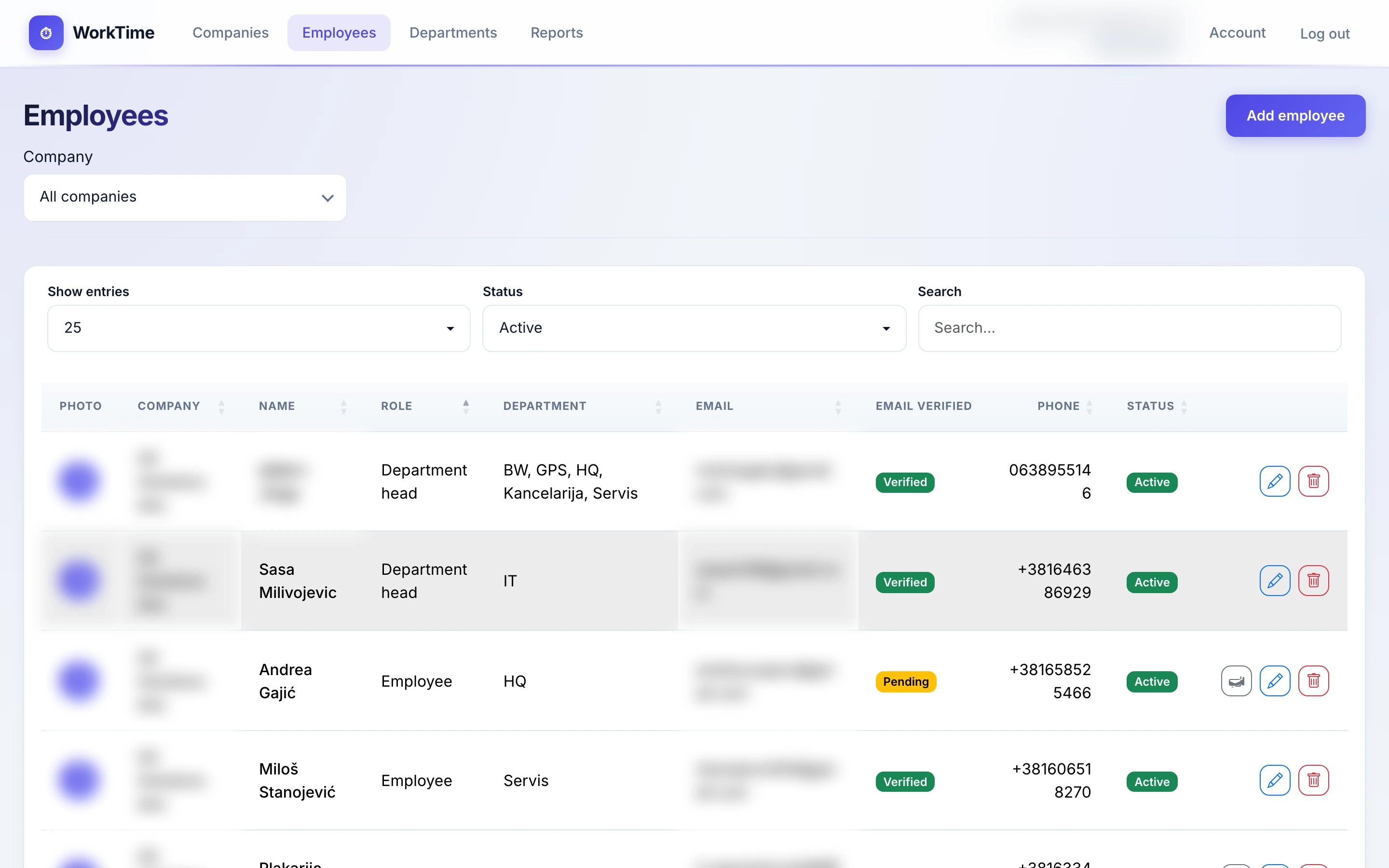Open the Reports navigation item
Viewport: 1389px width, 868px height.
(x=556, y=33)
